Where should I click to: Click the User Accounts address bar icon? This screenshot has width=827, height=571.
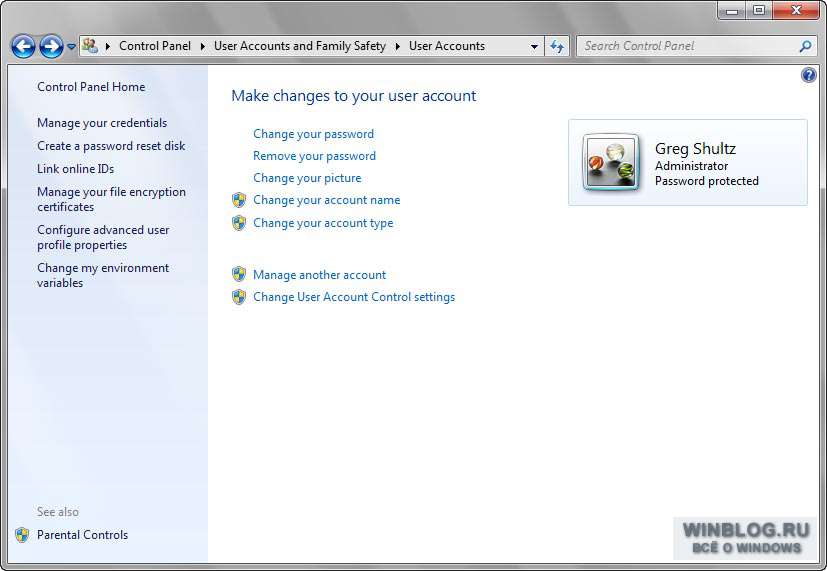(x=90, y=46)
